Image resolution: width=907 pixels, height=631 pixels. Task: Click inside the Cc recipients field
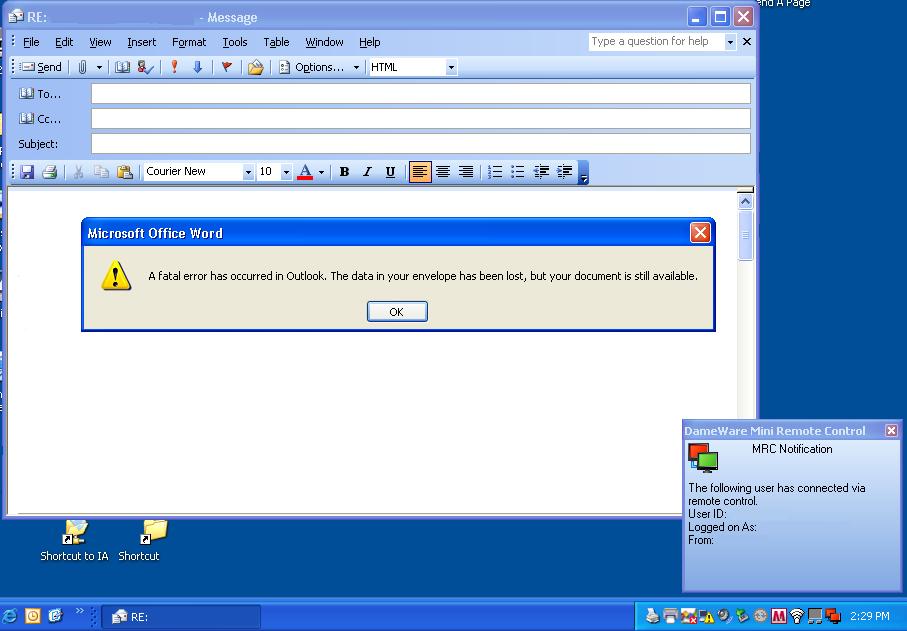click(421, 119)
